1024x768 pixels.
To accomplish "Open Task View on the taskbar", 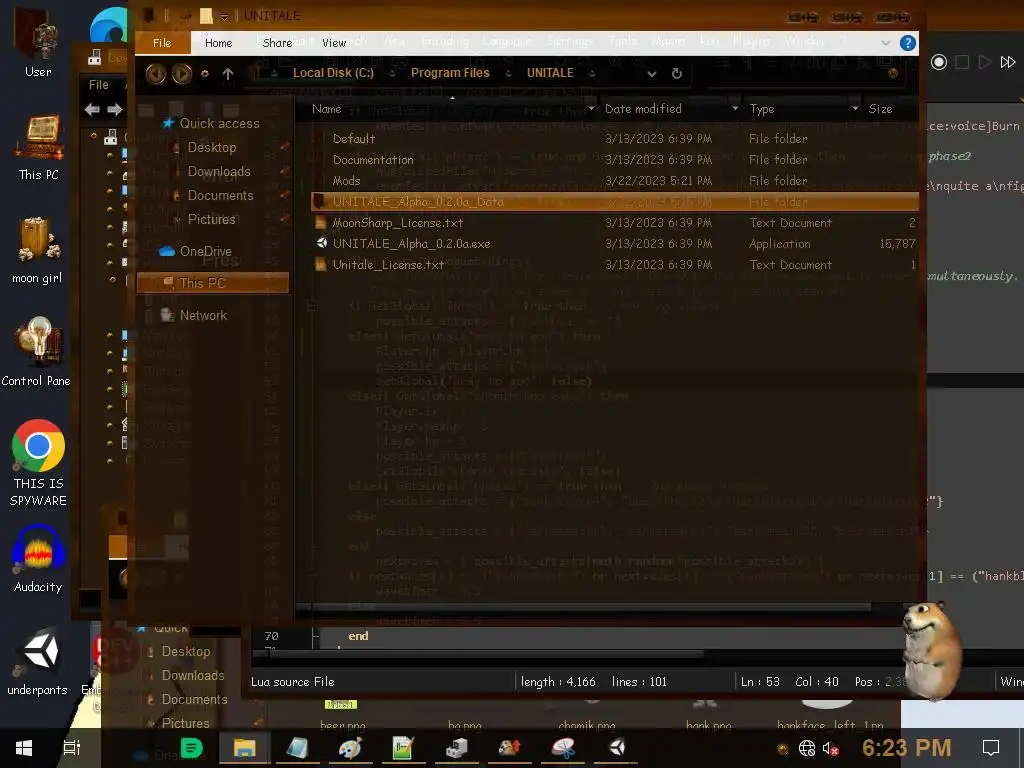I will coord(72,748).
